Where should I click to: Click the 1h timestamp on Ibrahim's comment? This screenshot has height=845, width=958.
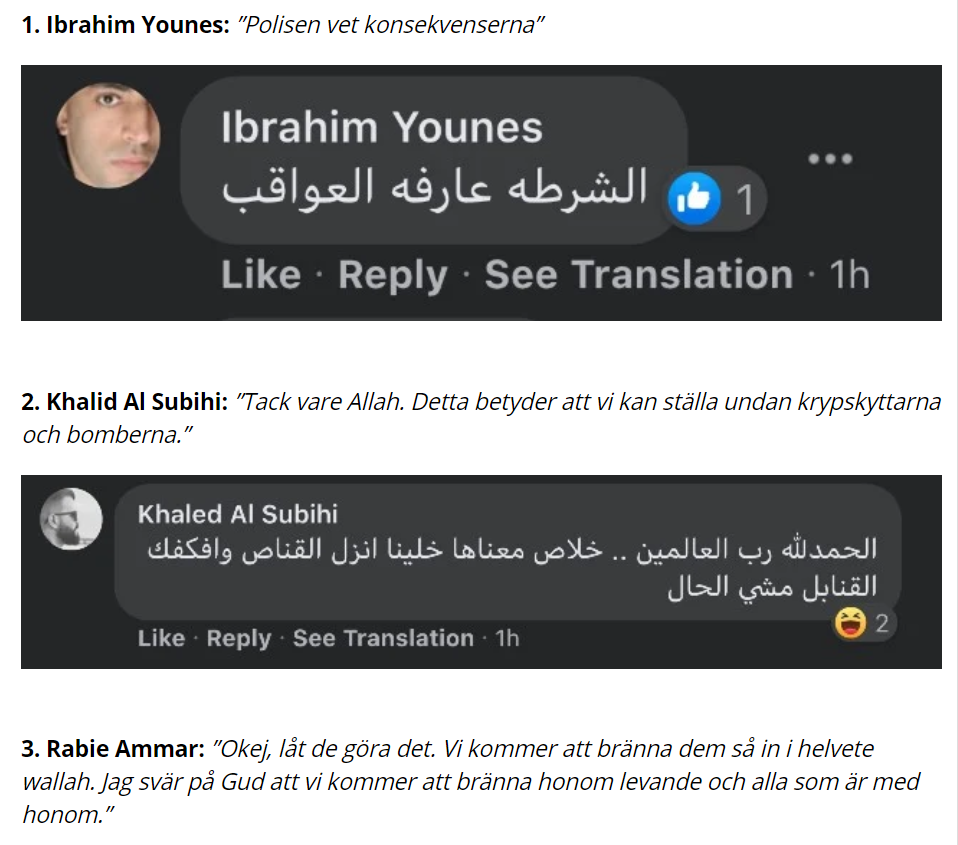pyautogui.click(x=850, y=275)
